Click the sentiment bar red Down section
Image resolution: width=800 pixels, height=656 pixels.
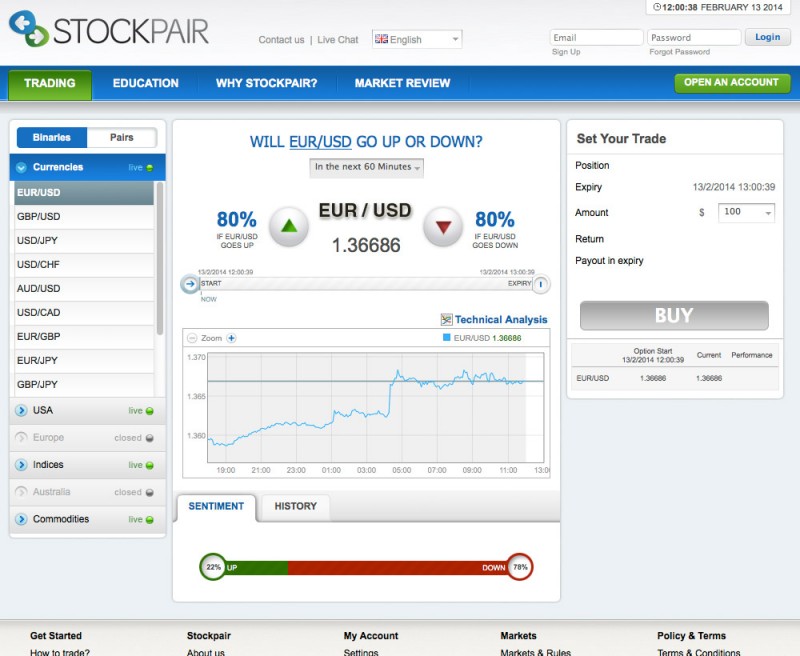(397, 567)
